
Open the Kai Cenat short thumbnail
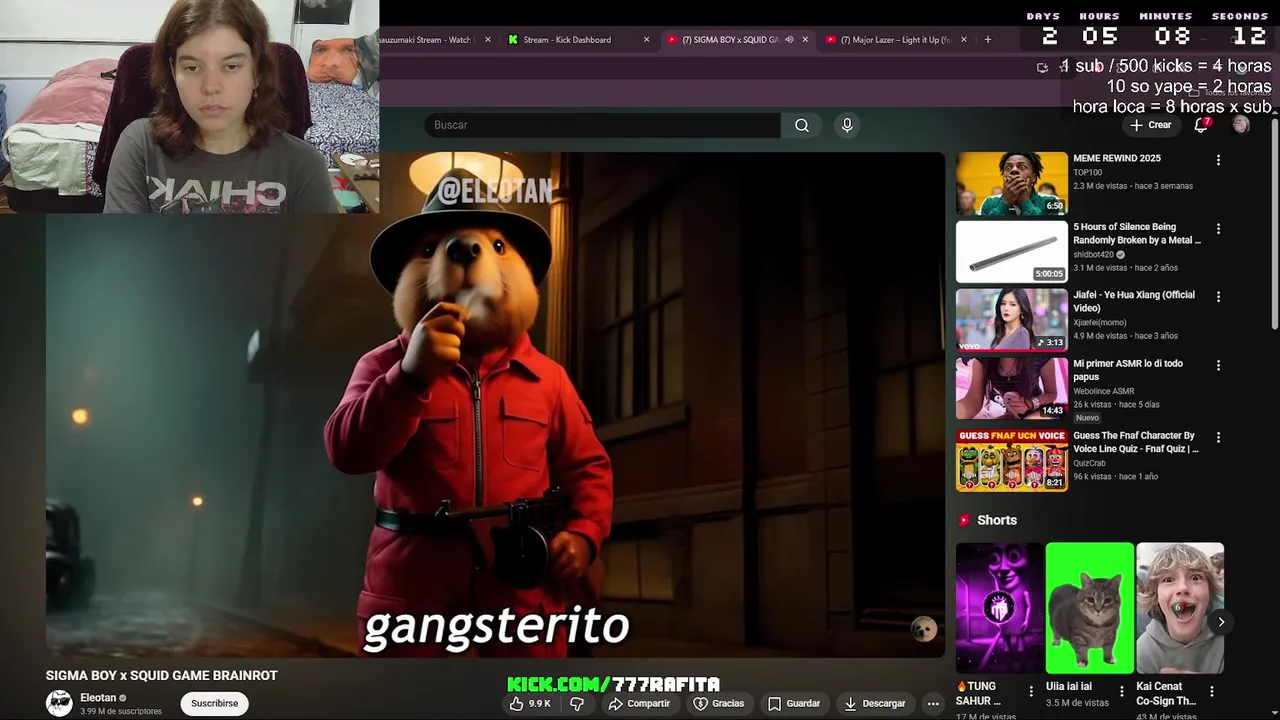(1180, 608)
